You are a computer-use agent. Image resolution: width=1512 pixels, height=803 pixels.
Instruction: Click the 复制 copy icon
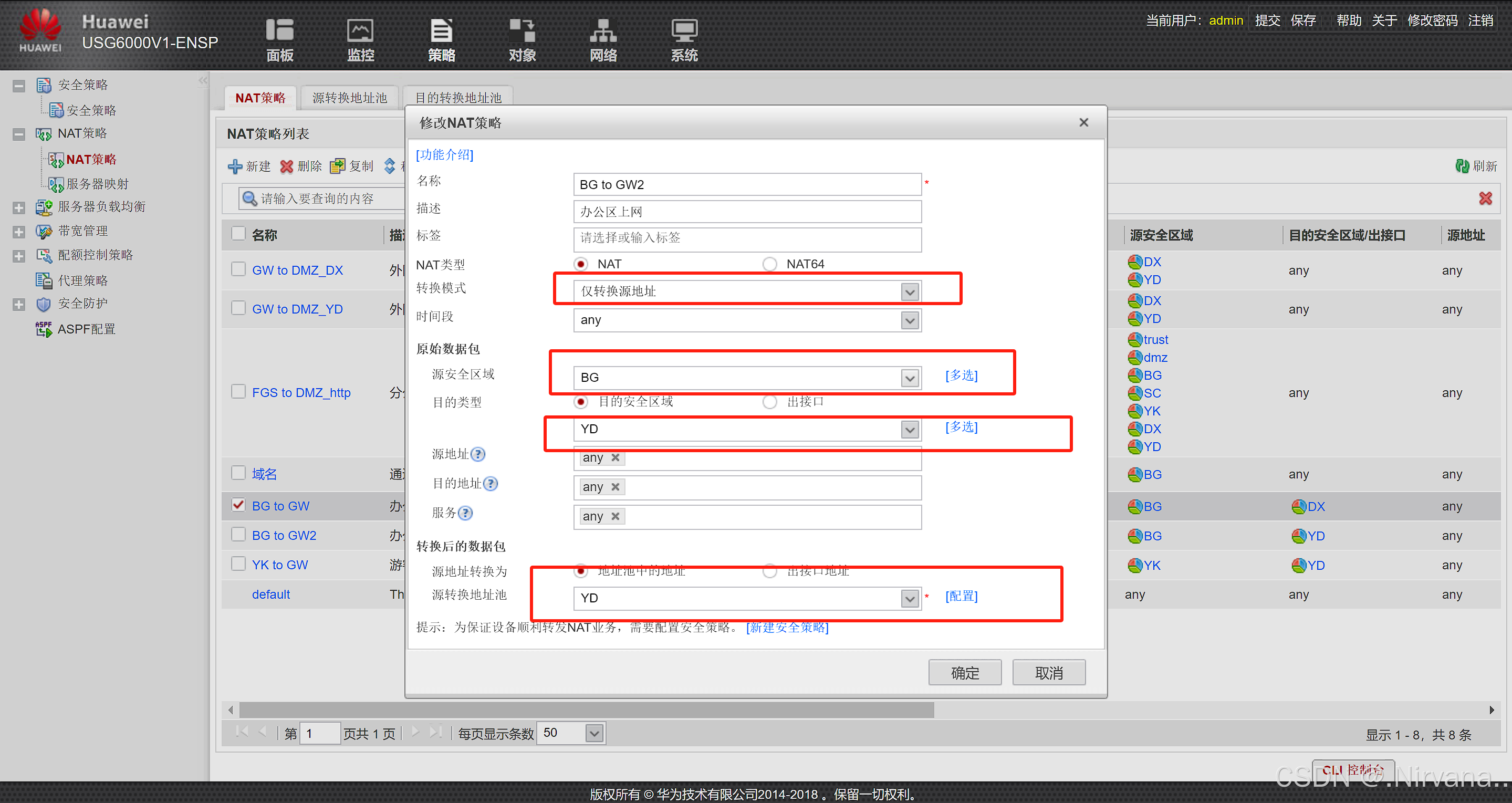point(338,166)
